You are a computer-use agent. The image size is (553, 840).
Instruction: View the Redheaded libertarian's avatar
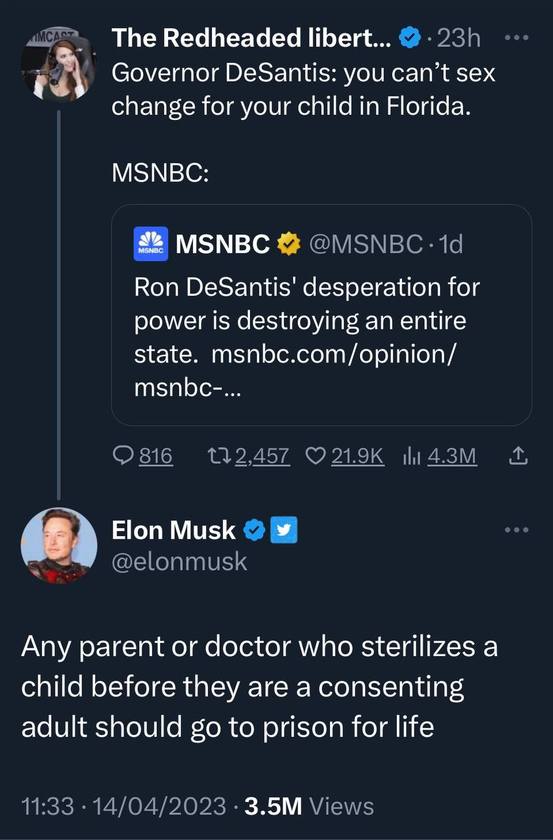click(59, 65)
